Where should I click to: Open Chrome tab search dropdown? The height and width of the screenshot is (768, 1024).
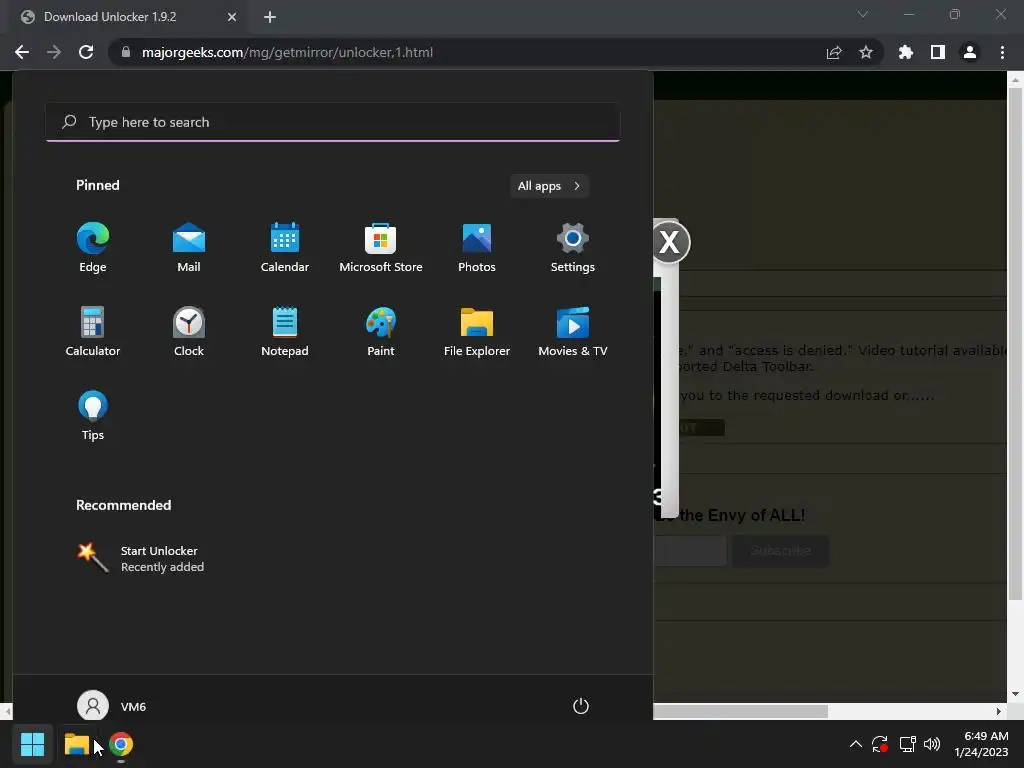tap(863, 14)
